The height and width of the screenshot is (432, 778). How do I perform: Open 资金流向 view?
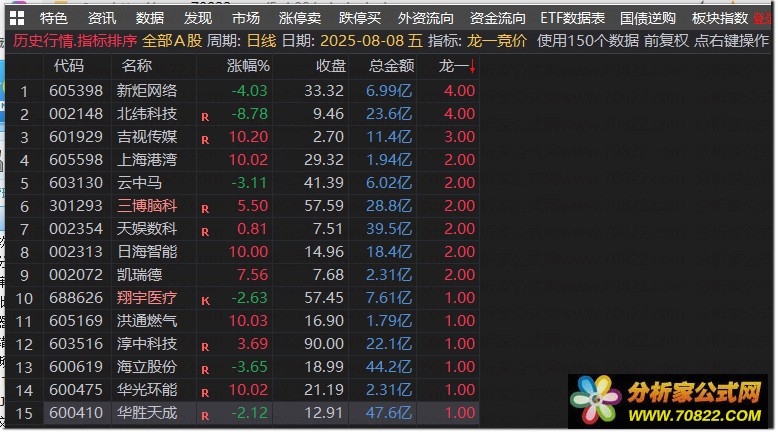(498, 18)
